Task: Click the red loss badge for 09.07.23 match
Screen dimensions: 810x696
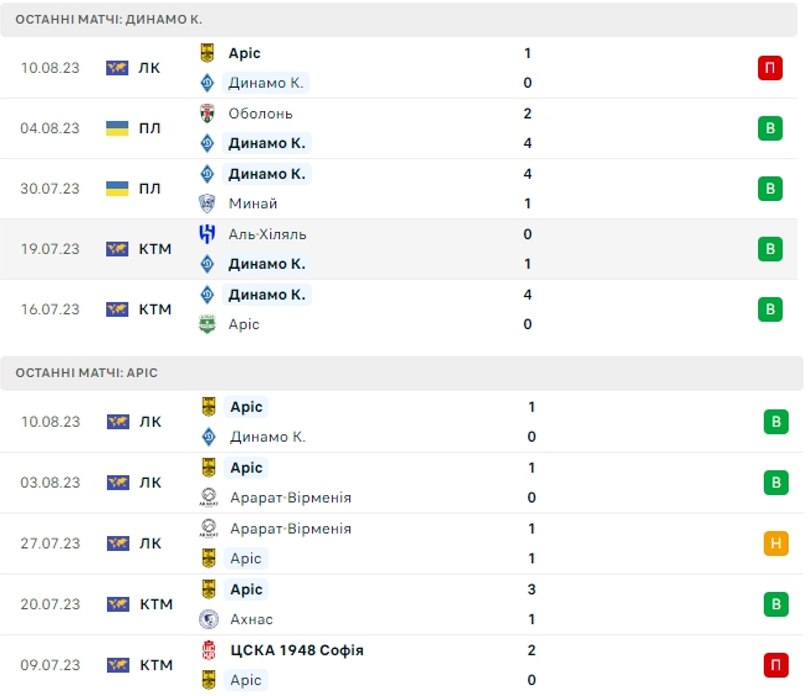Action: 776,664
